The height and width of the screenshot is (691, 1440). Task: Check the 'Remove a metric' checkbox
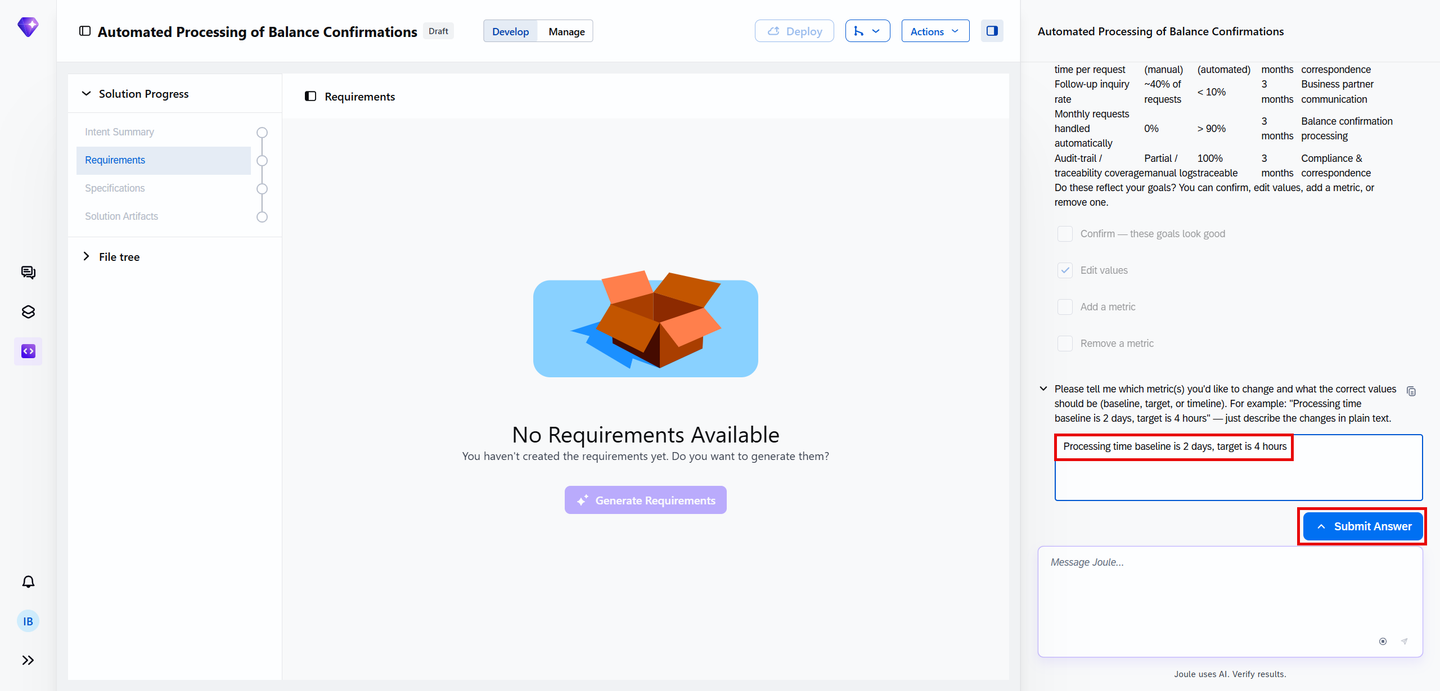[x=1065, y=343]
